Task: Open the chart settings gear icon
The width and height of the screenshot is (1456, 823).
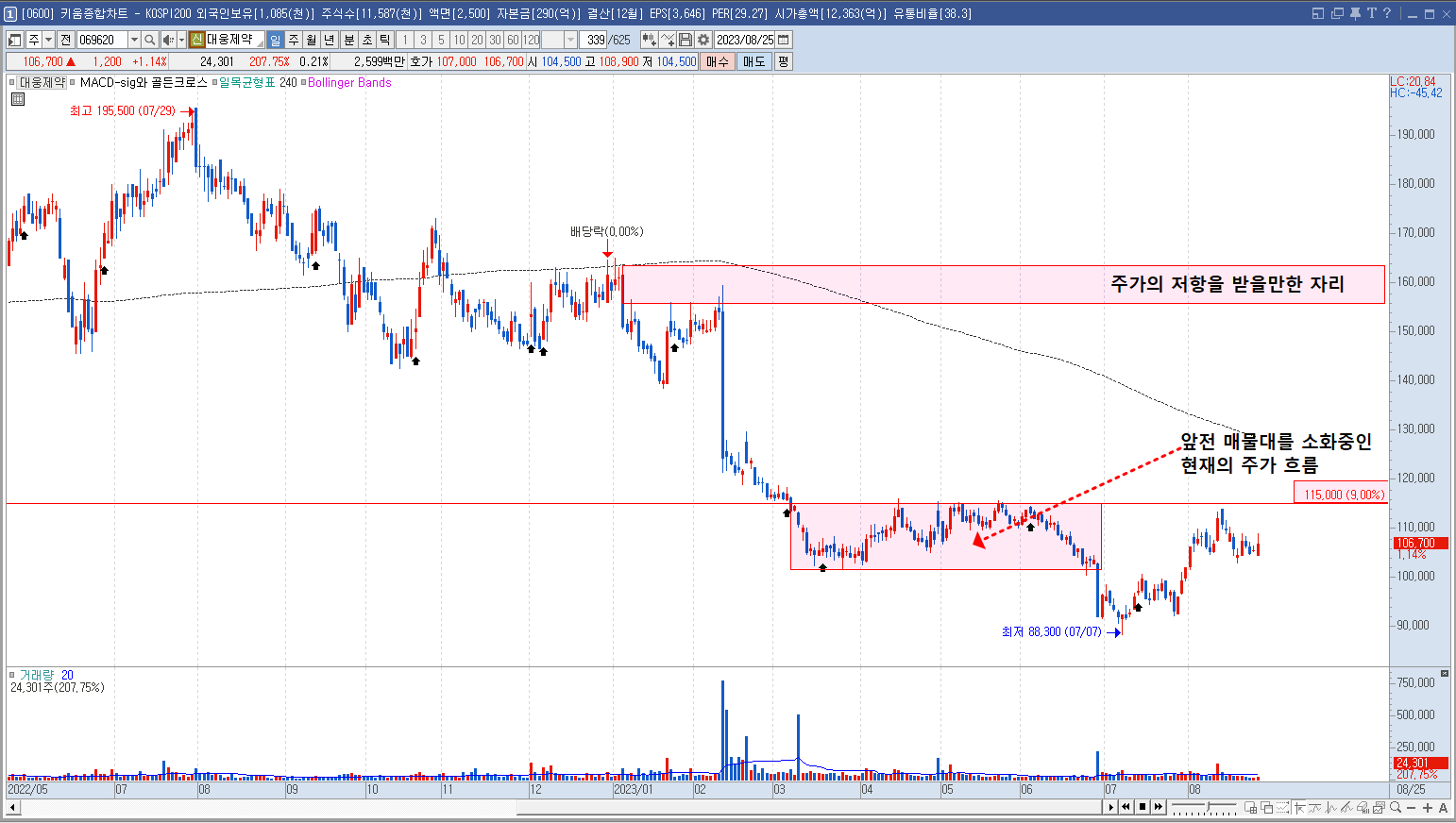Action: click(x=703, y=40)
